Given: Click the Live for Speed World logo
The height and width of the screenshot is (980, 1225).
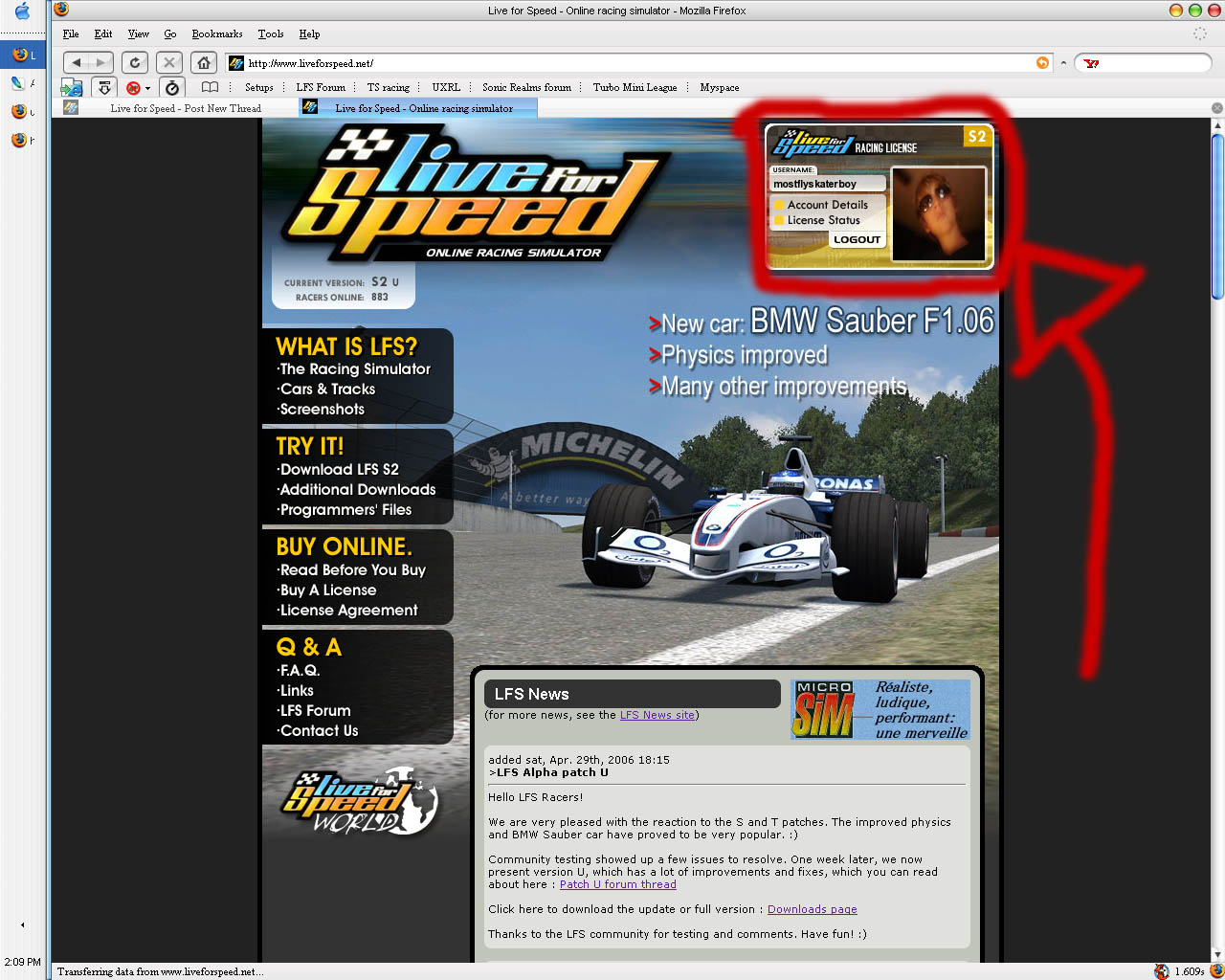Looking at the screenshot, I should (x=360, y=802).
